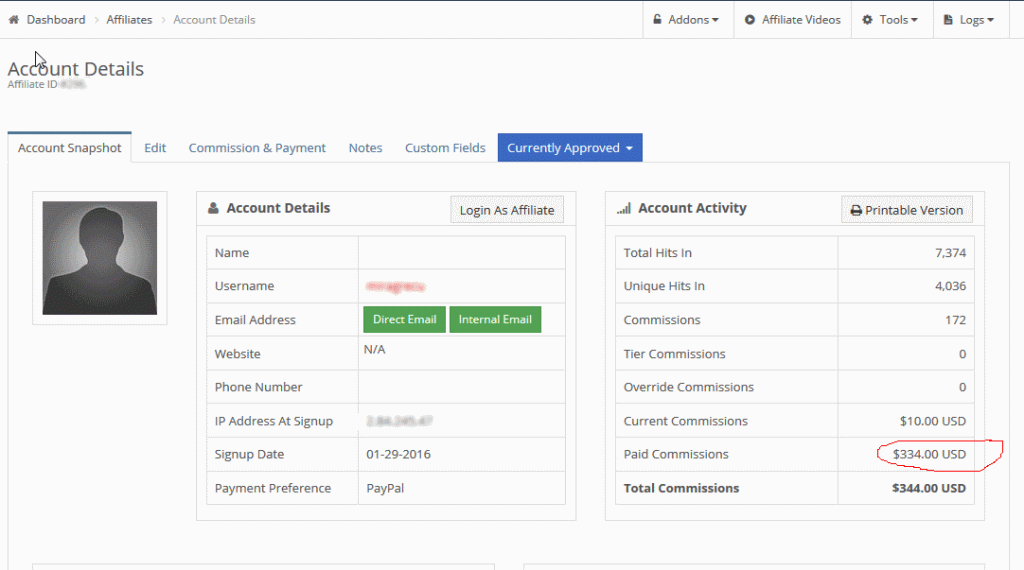Click the Tools gear icon
The height and width of the screenshot is (570, 1024).
(x=867, y=20)
